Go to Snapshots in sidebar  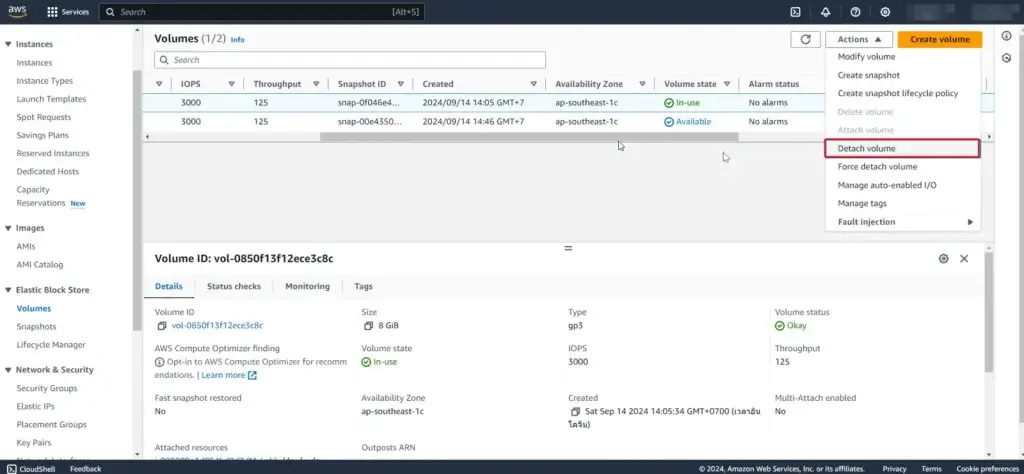(x=37, y=326)
